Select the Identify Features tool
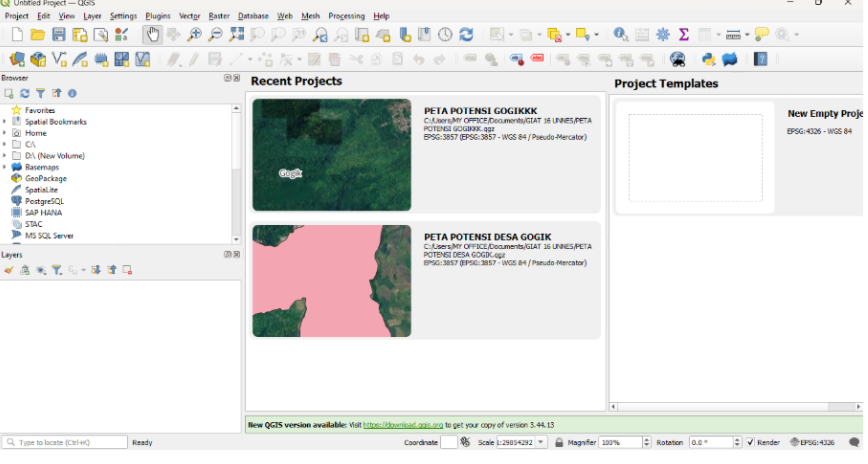Screen dimensions: 868x464 (621, 34)
